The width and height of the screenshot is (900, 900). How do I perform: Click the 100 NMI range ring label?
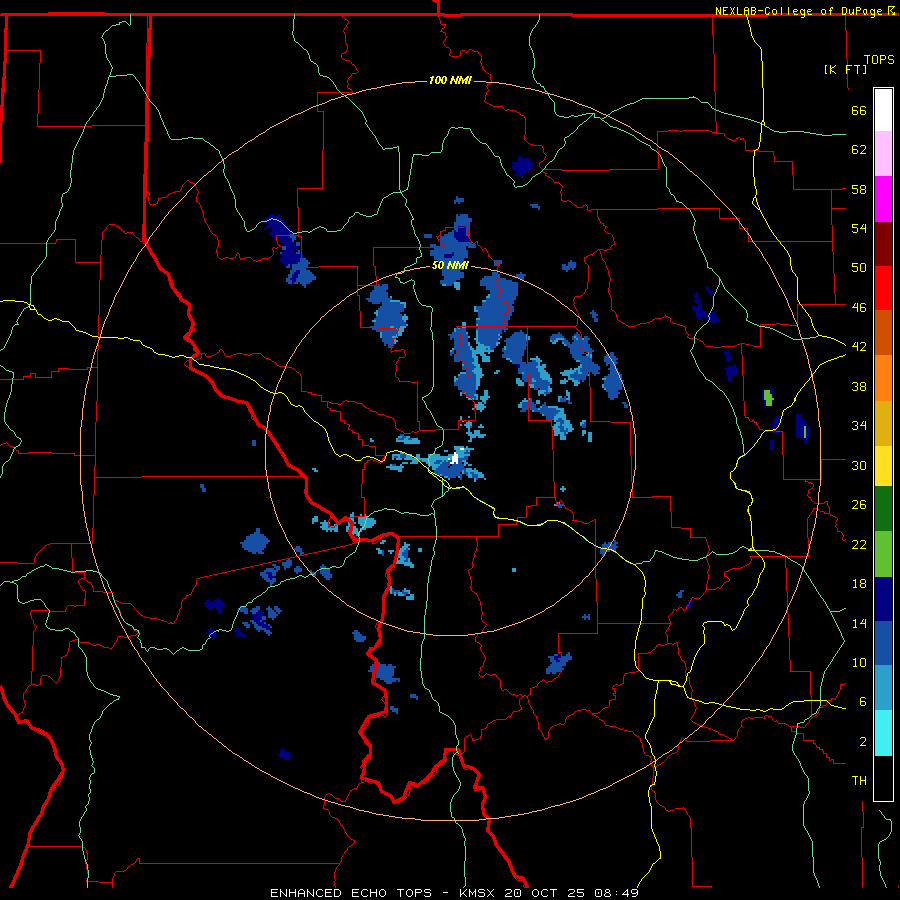(x=450, y=80)
